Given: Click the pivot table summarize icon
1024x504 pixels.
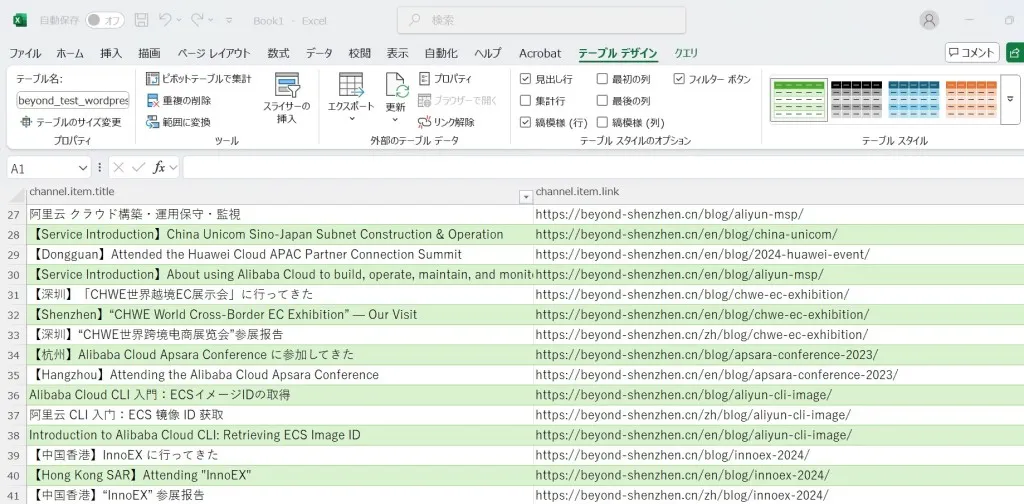Looking at the screenshot, I should [x=153, y=79].
